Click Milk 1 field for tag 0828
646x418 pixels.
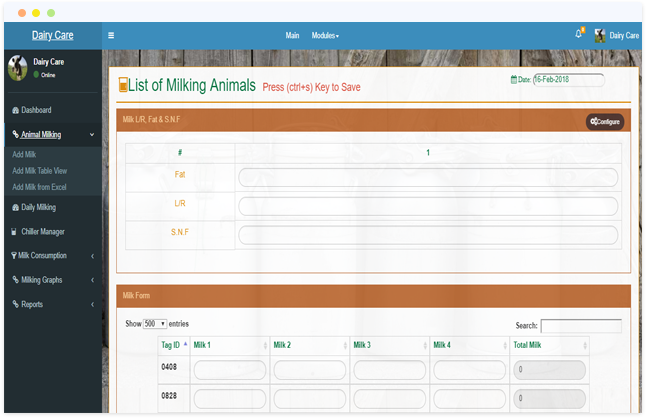[x=229, y=399]
